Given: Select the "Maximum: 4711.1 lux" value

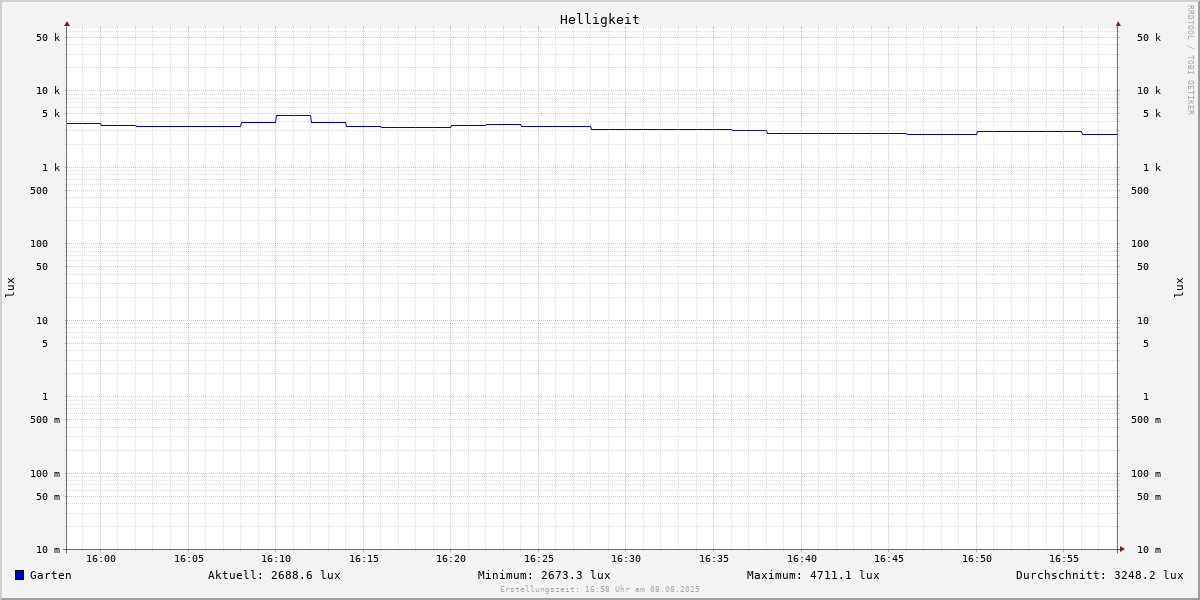Looking at the screenshot, I should coord(813,575).
